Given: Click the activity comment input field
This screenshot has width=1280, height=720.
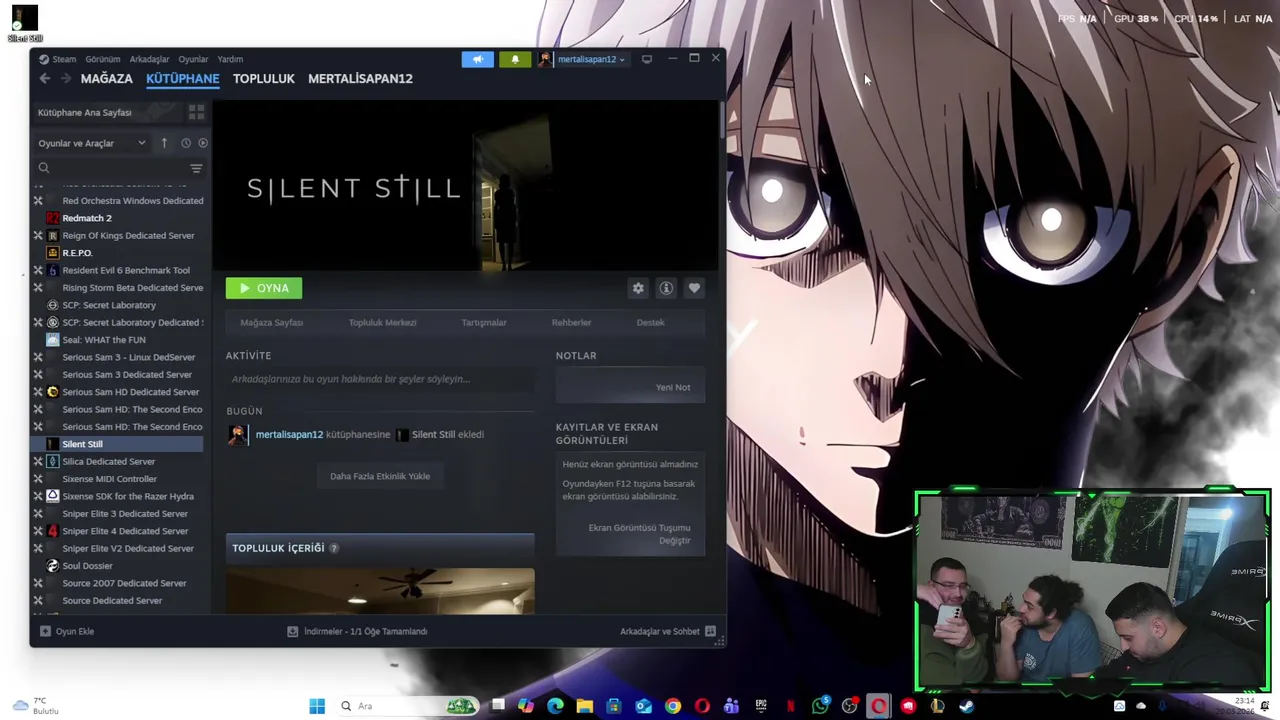Looking at the screenshot, I should (x=380, y=379).
